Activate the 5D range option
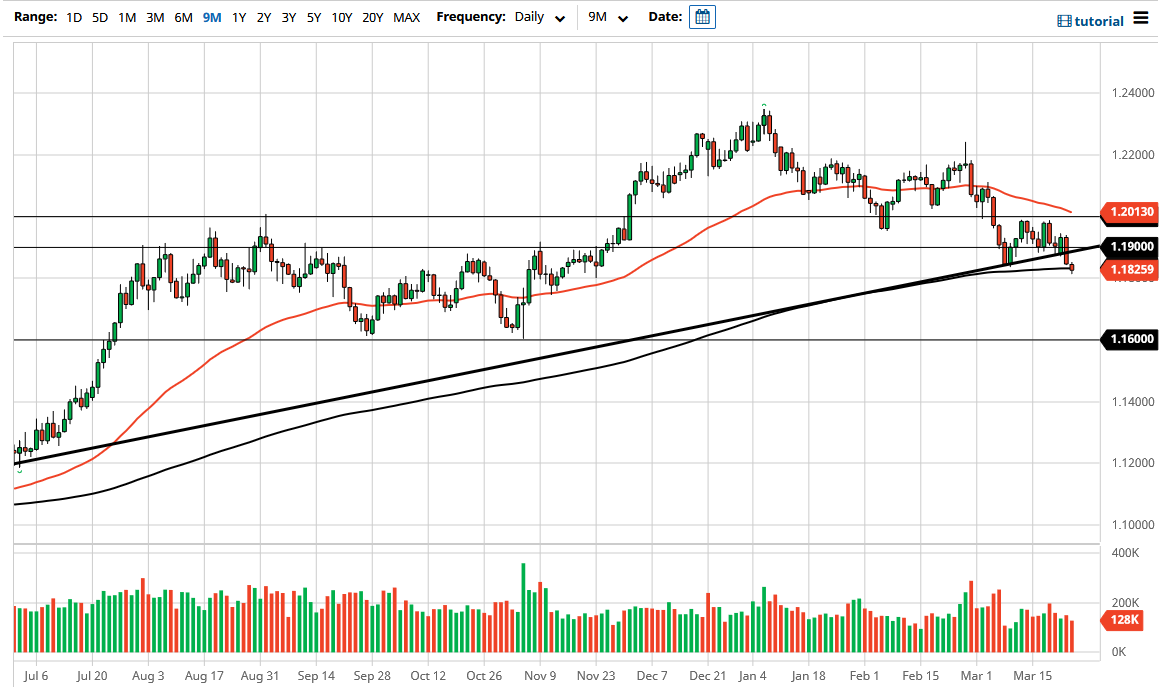Screen dimensions: 1168x688 (x=99, y=17)
